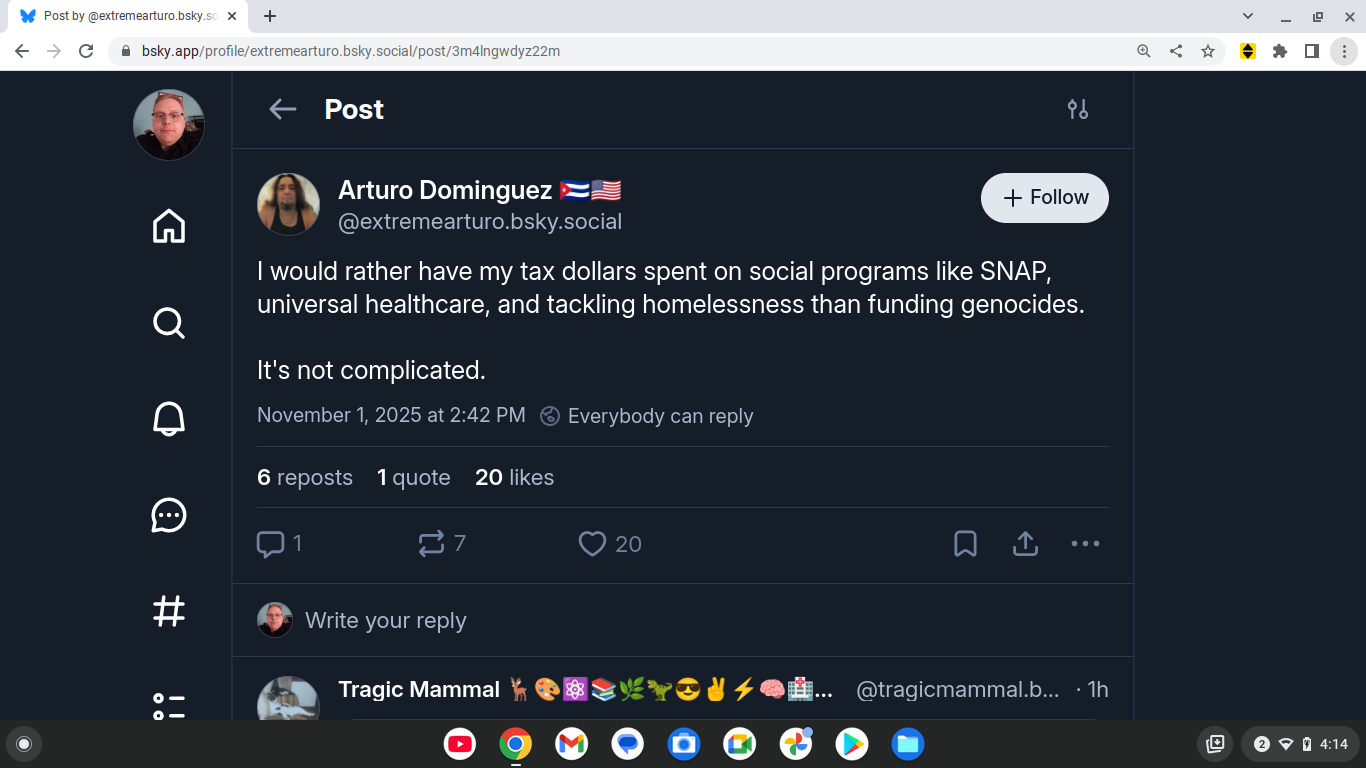Bookmark the post by Arturo Dominguez
Screen dimensions: 1366x768
(965, 544)
